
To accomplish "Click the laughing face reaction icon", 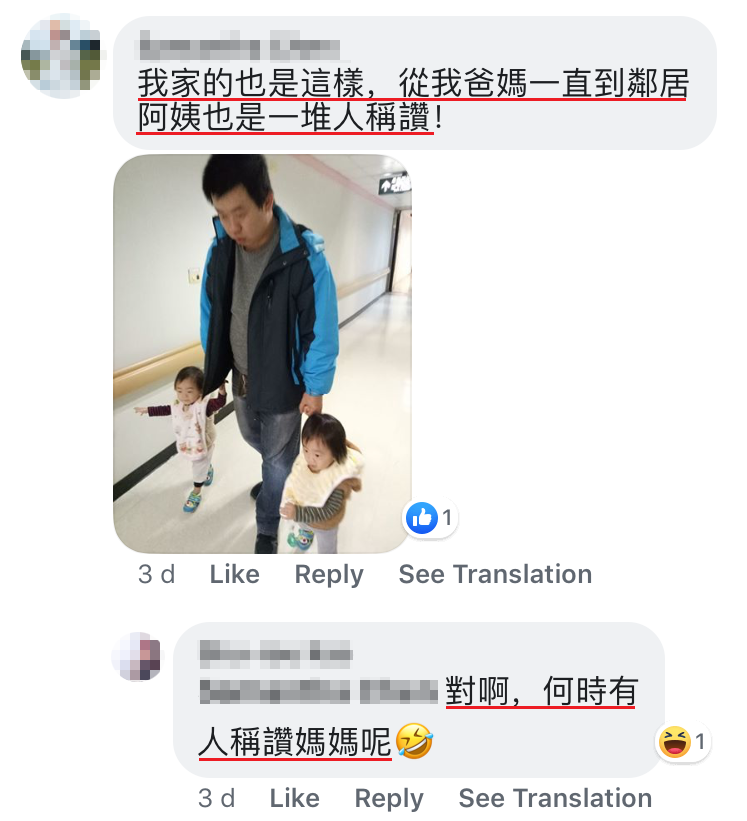I will pos(675,742).
